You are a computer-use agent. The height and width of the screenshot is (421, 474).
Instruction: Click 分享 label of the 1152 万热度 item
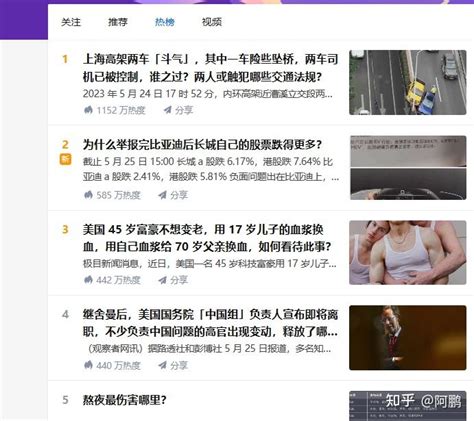184,110
